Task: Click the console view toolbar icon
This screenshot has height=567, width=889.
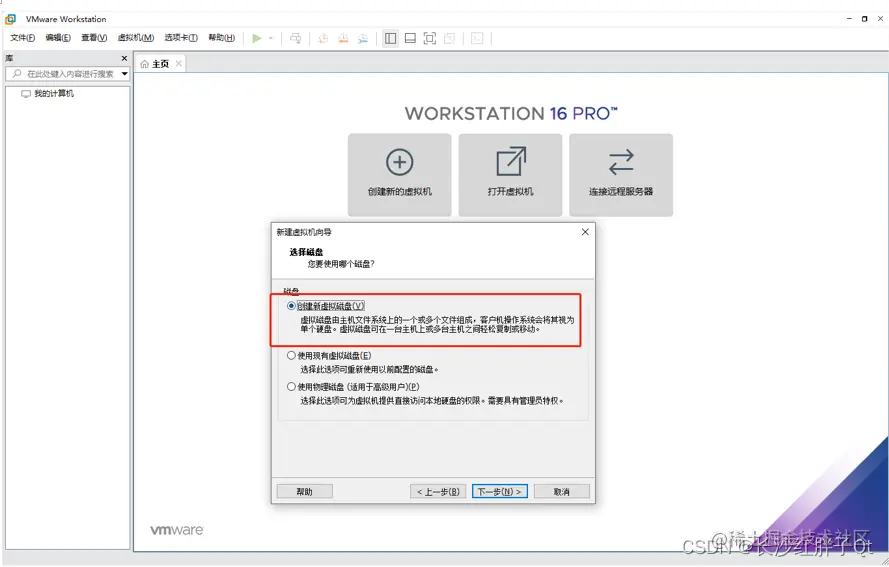Action: click(477, 38)
